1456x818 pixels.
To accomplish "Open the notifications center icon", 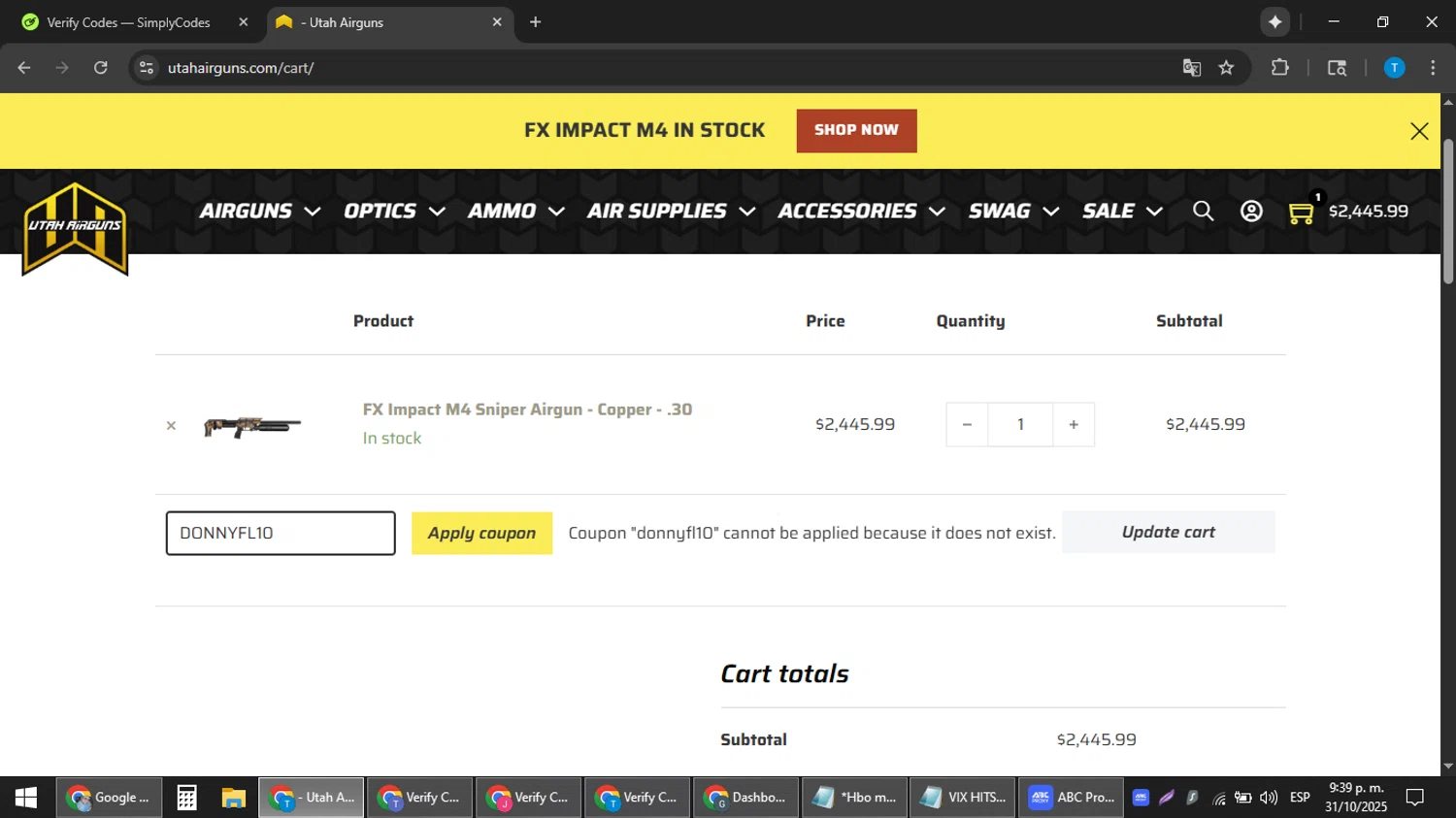I will tap(1415, 798).
